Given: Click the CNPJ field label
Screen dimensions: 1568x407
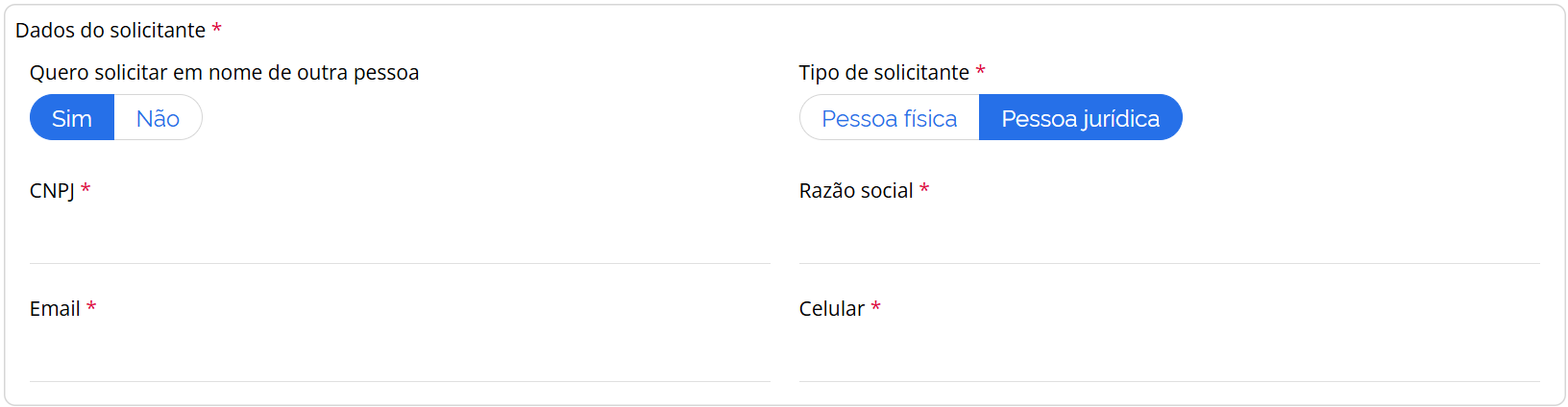Looking at the screenshot, I should pyautogui.click(x=52, y=191).
